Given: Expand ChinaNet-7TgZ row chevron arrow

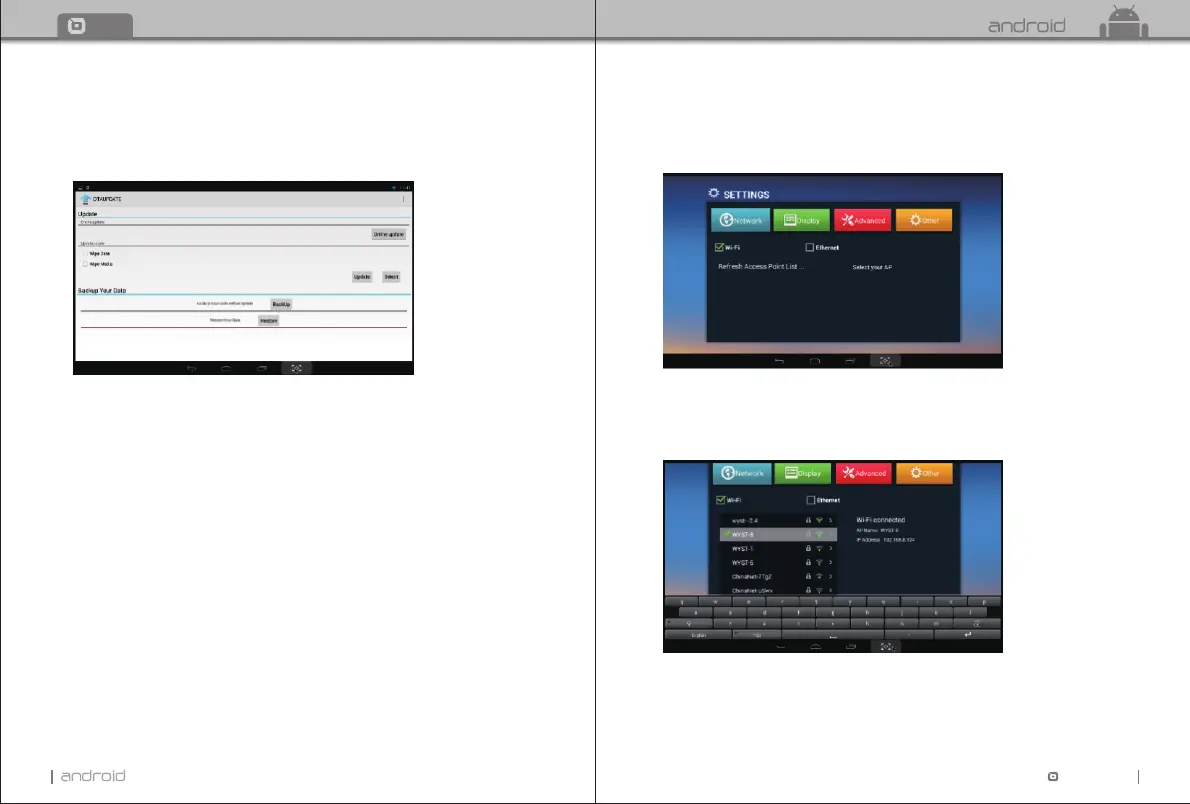Looking at the screenshot, I should click(830, 576).
